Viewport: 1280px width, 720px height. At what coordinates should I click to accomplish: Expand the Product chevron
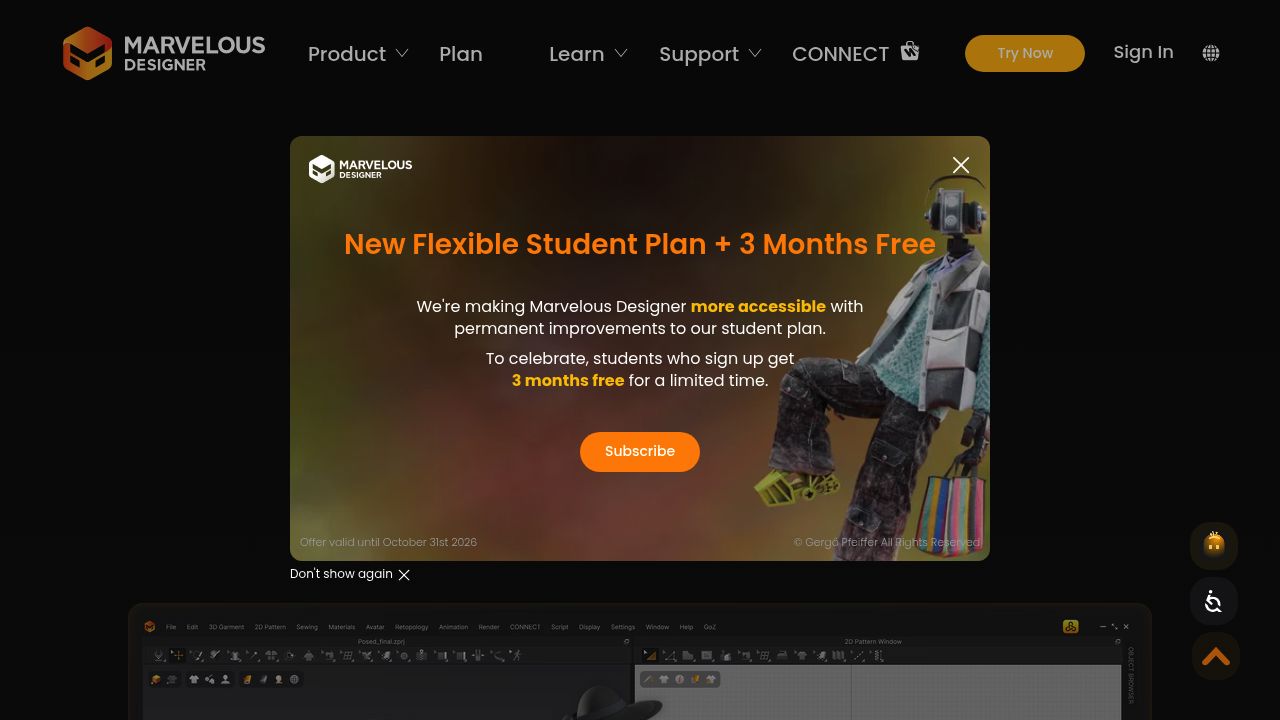pyautogui.click(x=402, y=53)
